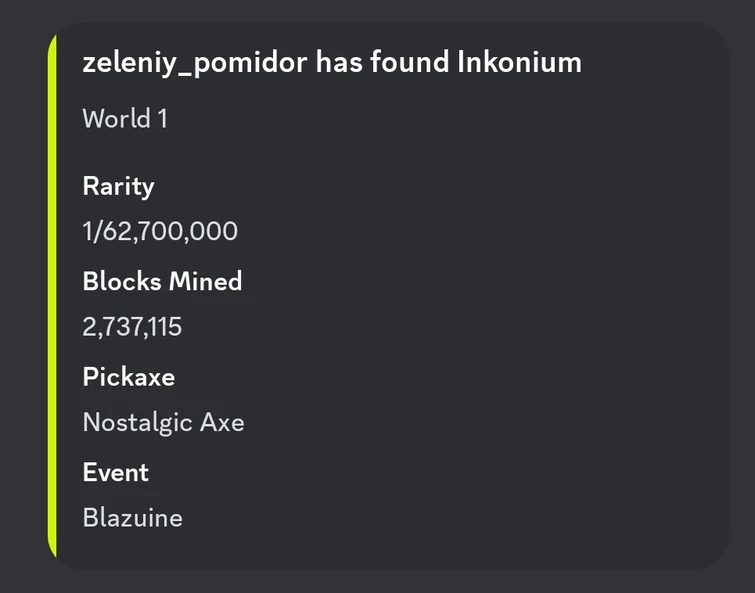This screenshot has width=755, height=593.
Task: Click the embed title about finding Inkonium
Action: [331, 63]
